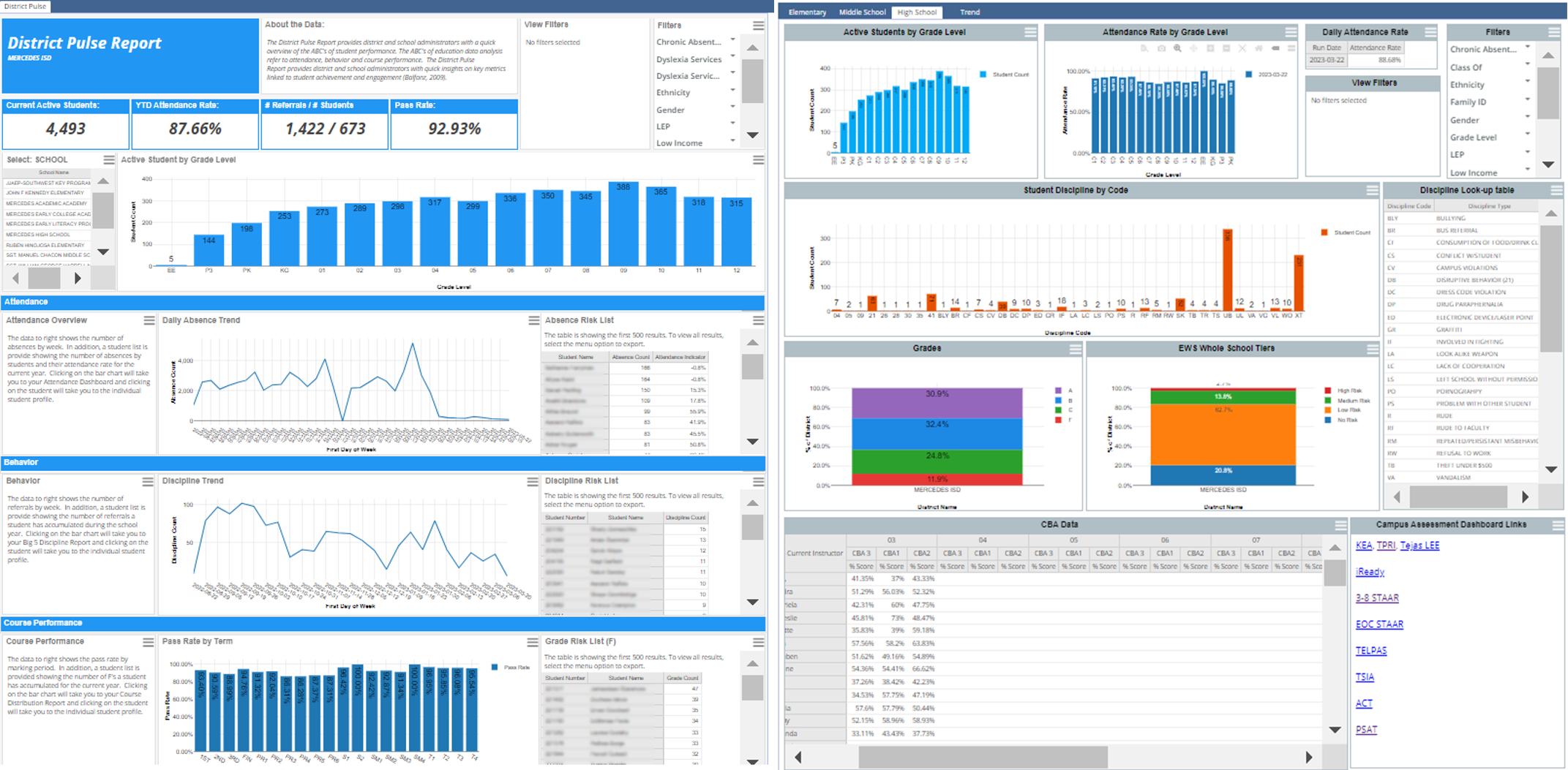Viewport: 1568px width, 770px height.
Task: Expand Chronic Absent filter in High School dashboard
Action: click(x=1527, y=47)
